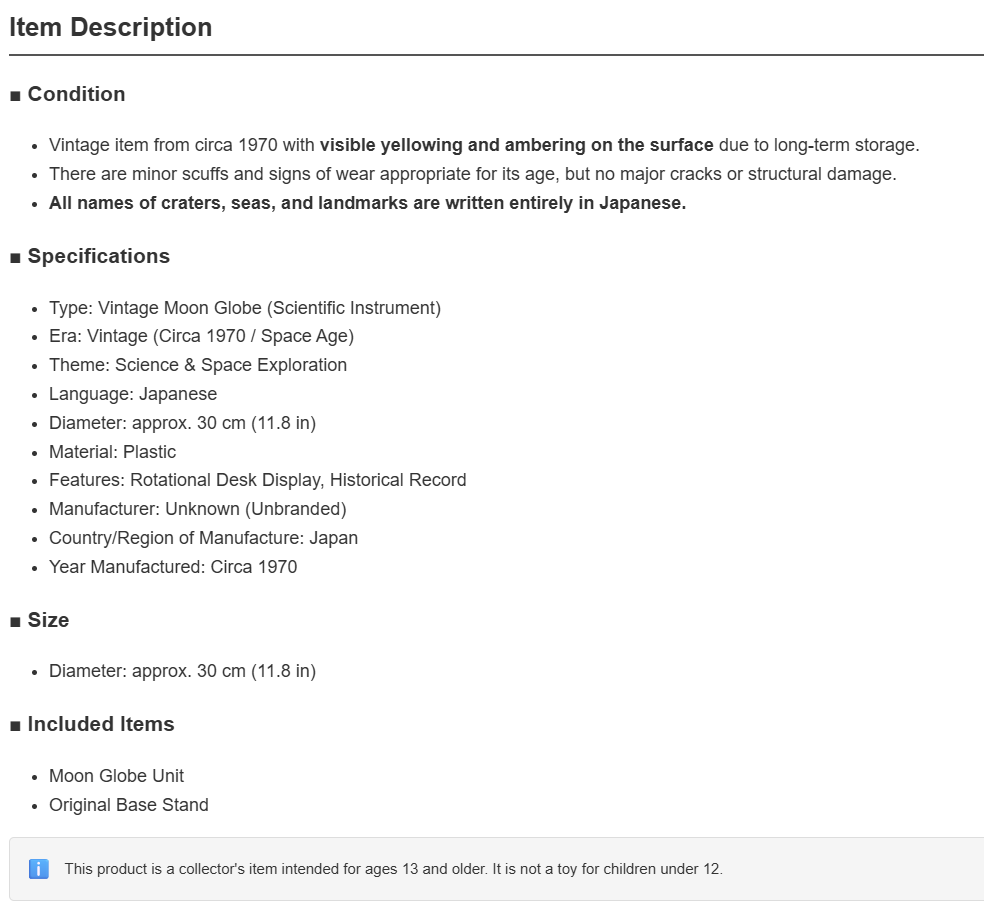Image resolution: width=984 pixels, height=921 pixels.
Task: Click the Type: Vintage Moon Globe line
Action: tap(245, 308)
